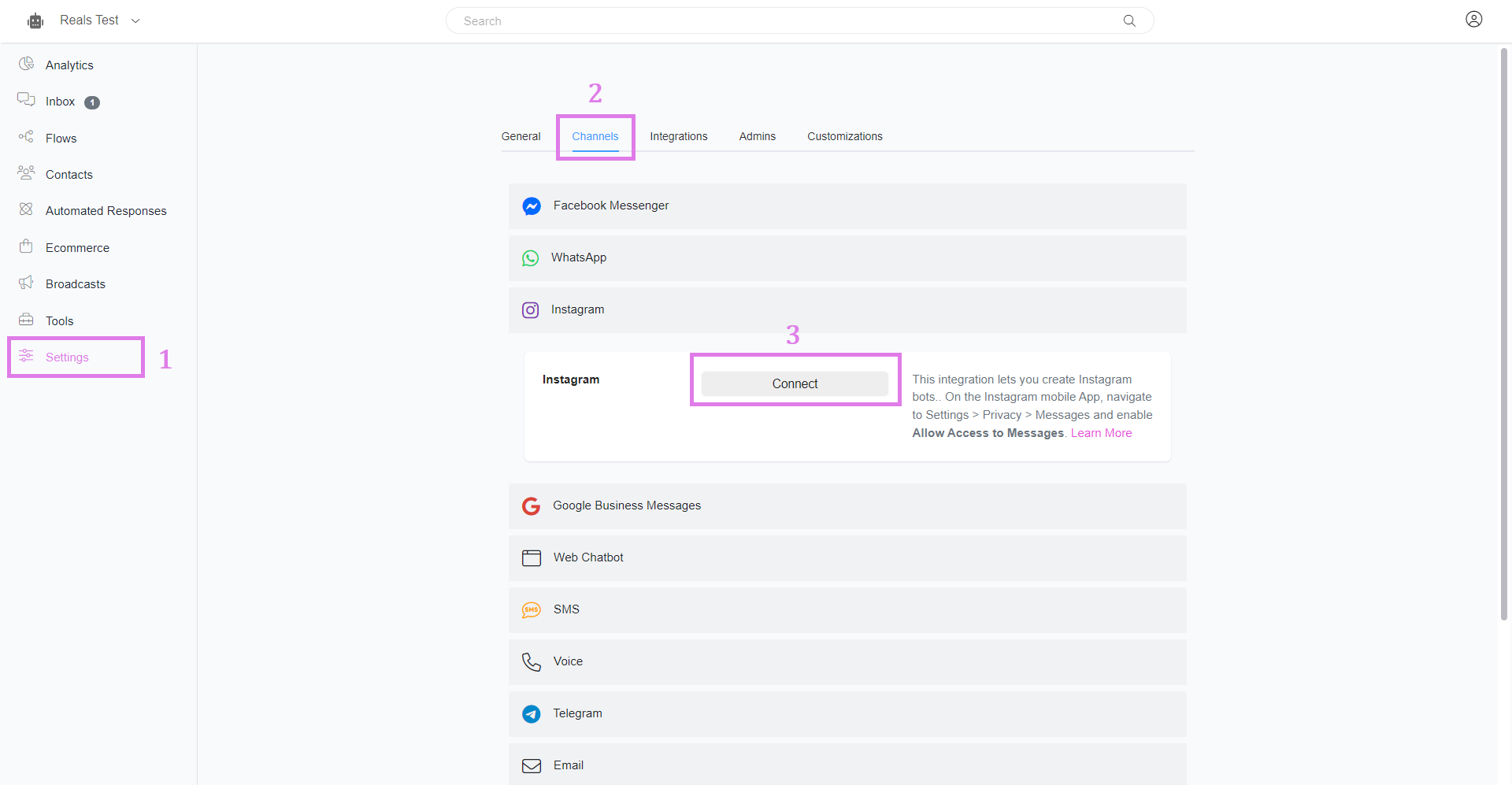Click the robot logo icon

35,21
